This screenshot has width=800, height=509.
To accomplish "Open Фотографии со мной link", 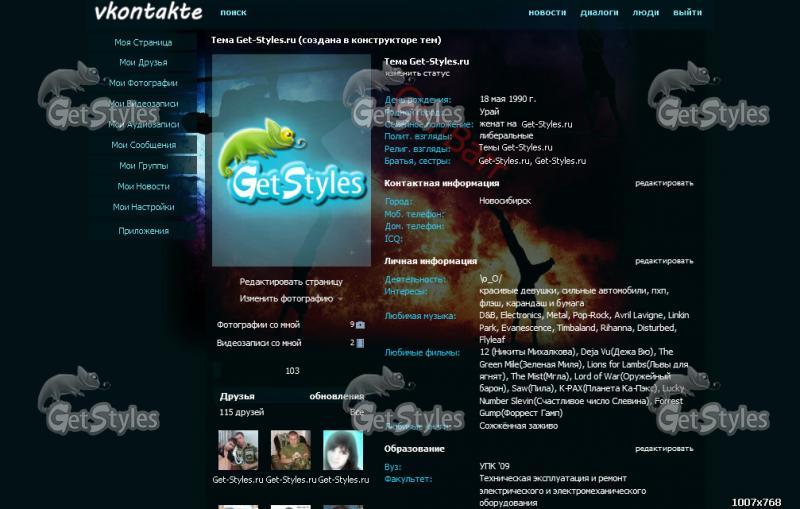I will (258, 324).
